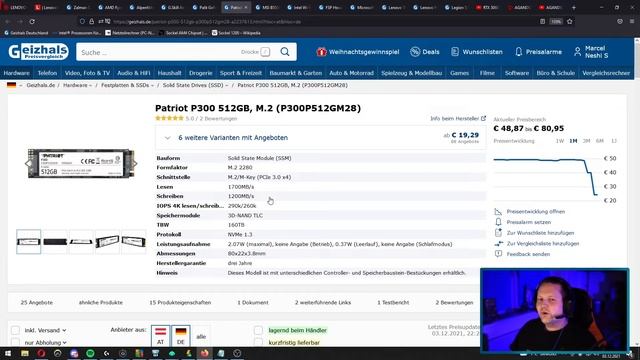Set price chart range to 6M
The height and width of the screenshot is (360, 640).
(600, 141)
